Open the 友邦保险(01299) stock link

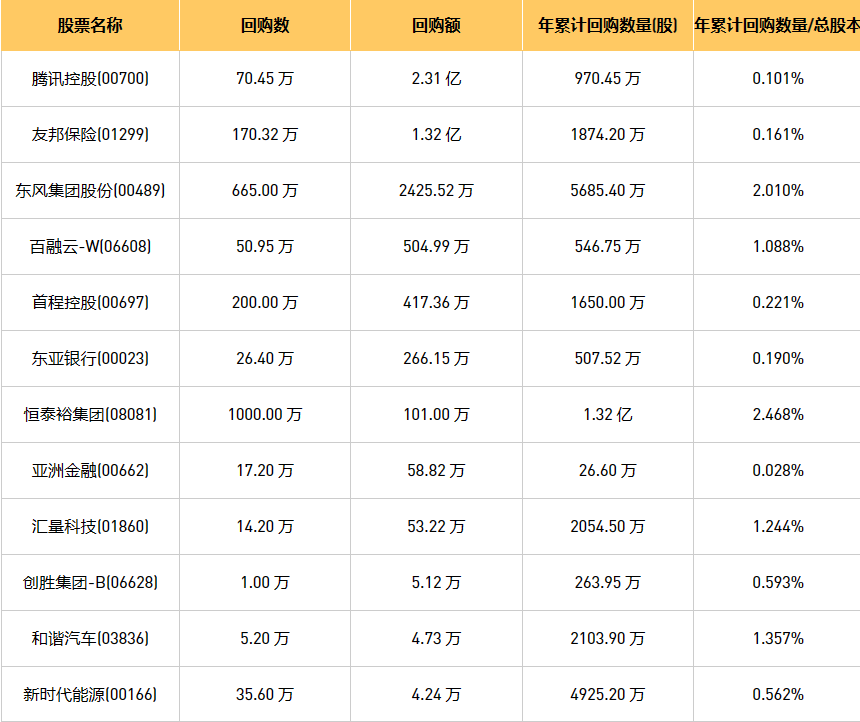click(90, 135)
